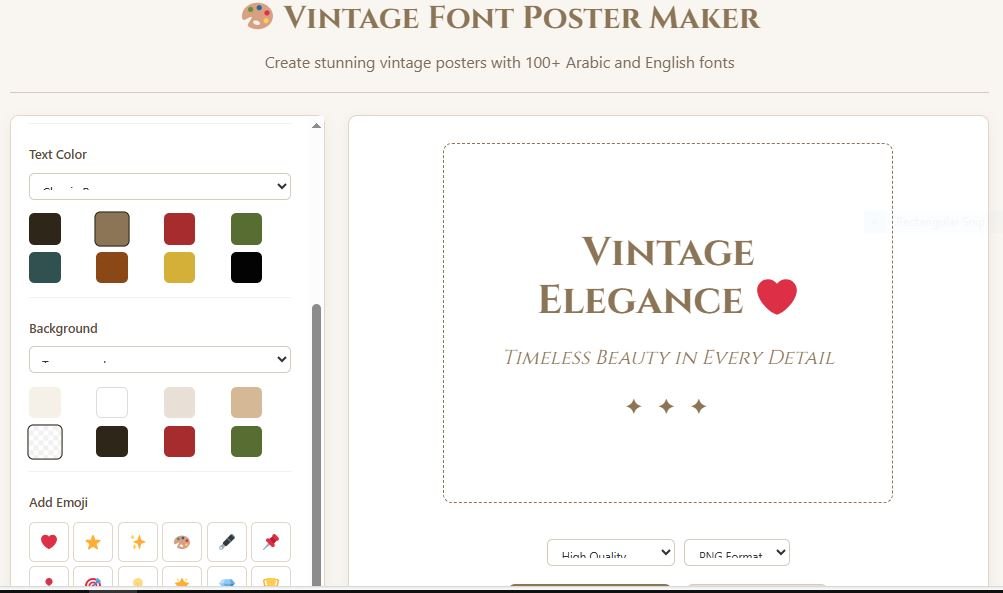Add the gold star emoji
1003x593 pixels.
pyautogui.click(x=93, y=542)
